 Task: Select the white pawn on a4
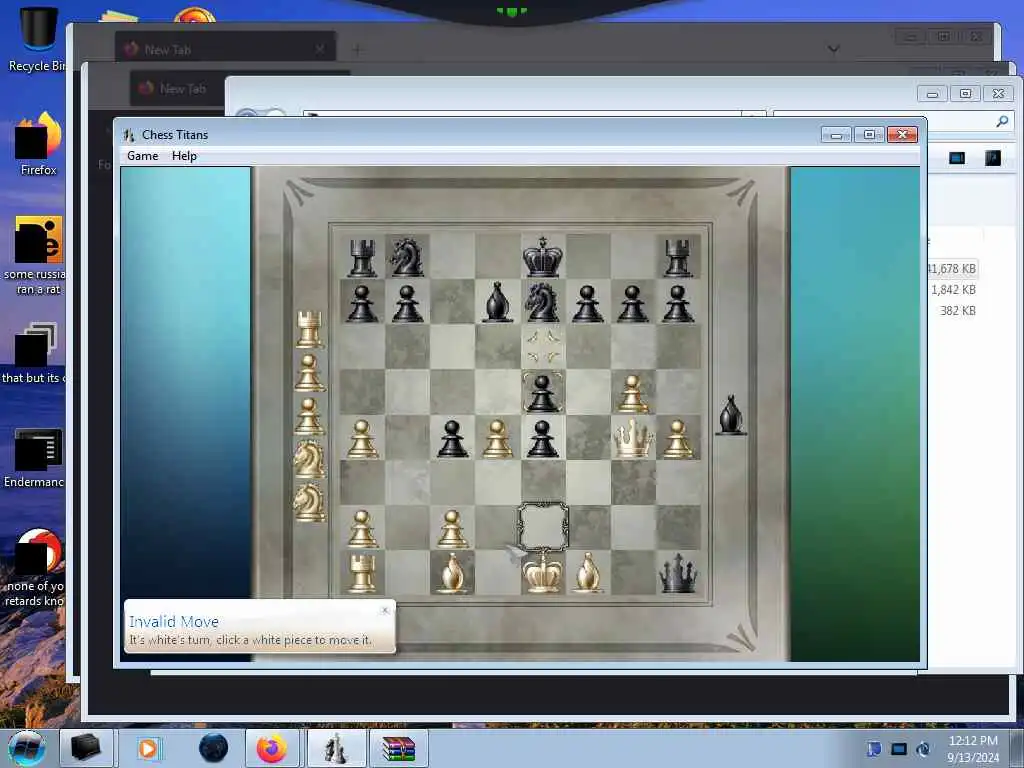pyautogui.click(x=362, y=438)
